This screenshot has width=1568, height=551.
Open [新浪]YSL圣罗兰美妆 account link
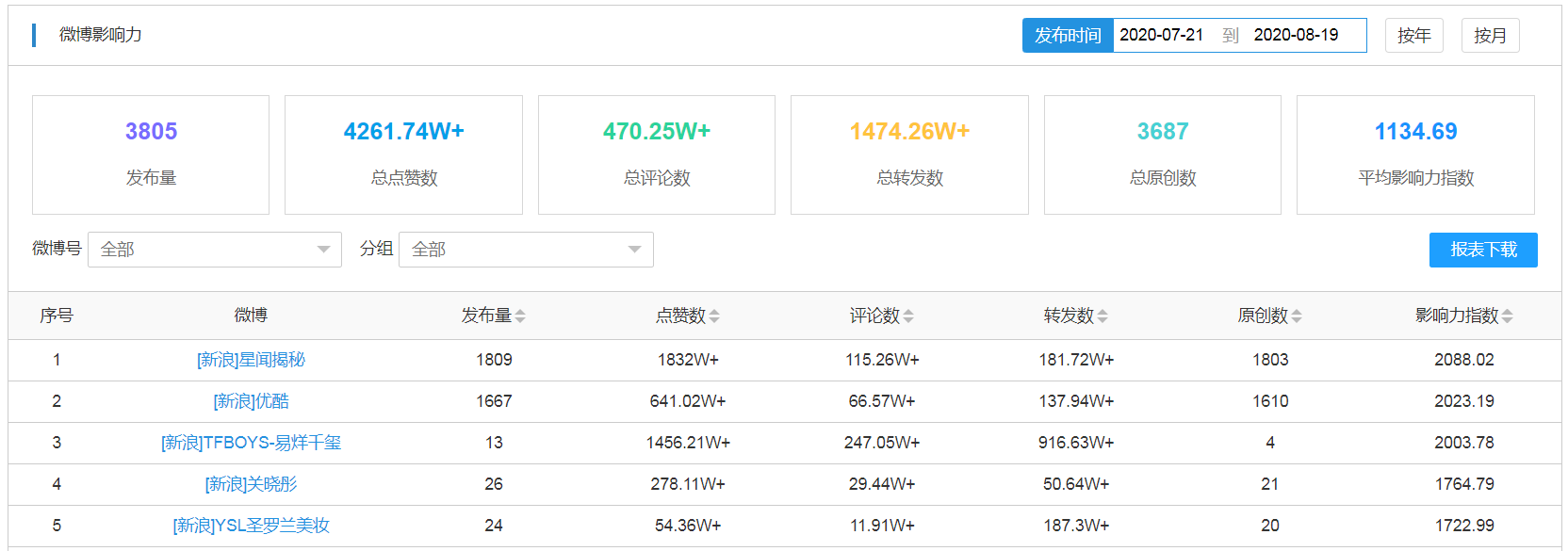251,526
